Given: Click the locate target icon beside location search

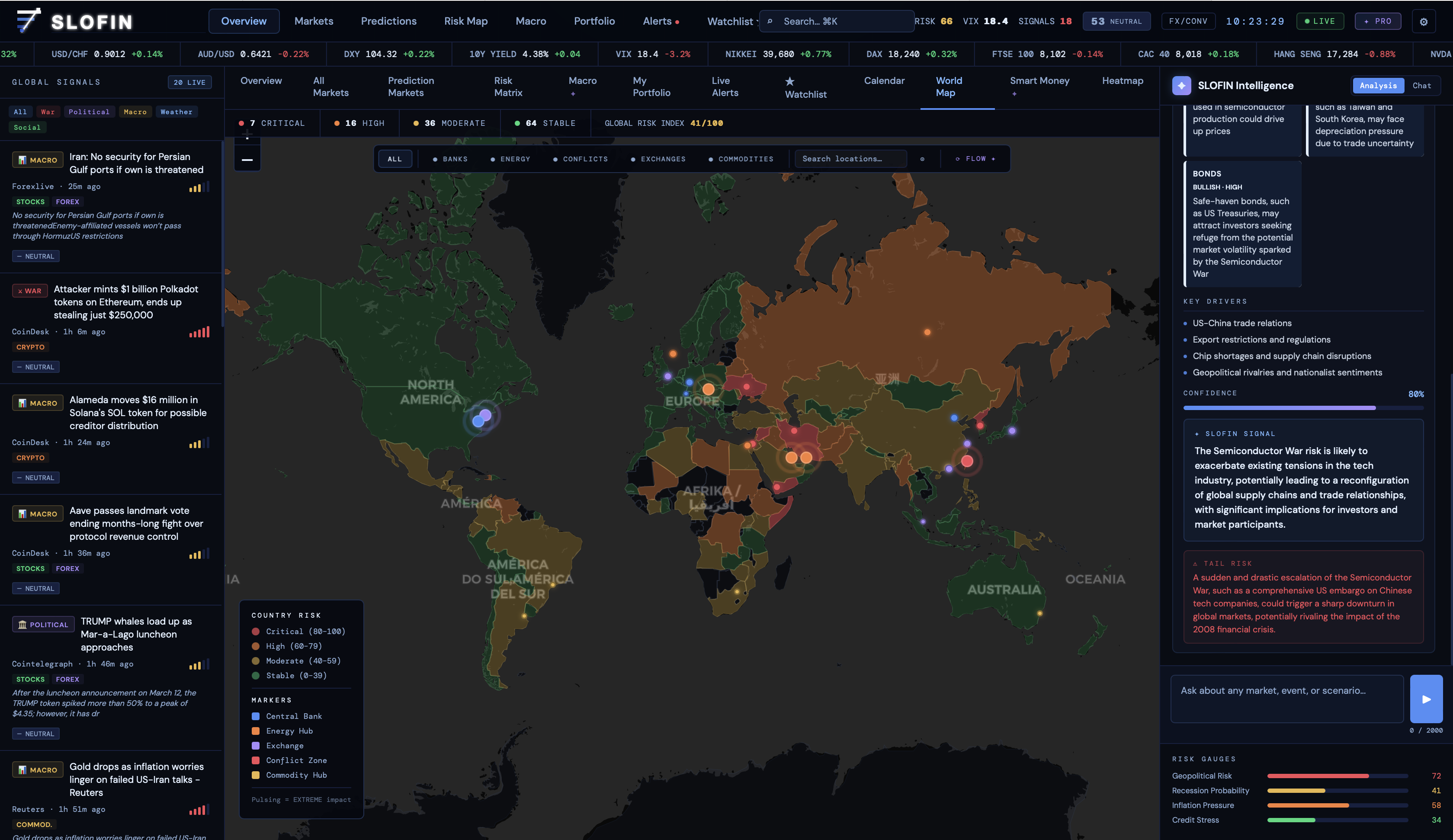Looking at the screenshot, I should tap(922, 159).
